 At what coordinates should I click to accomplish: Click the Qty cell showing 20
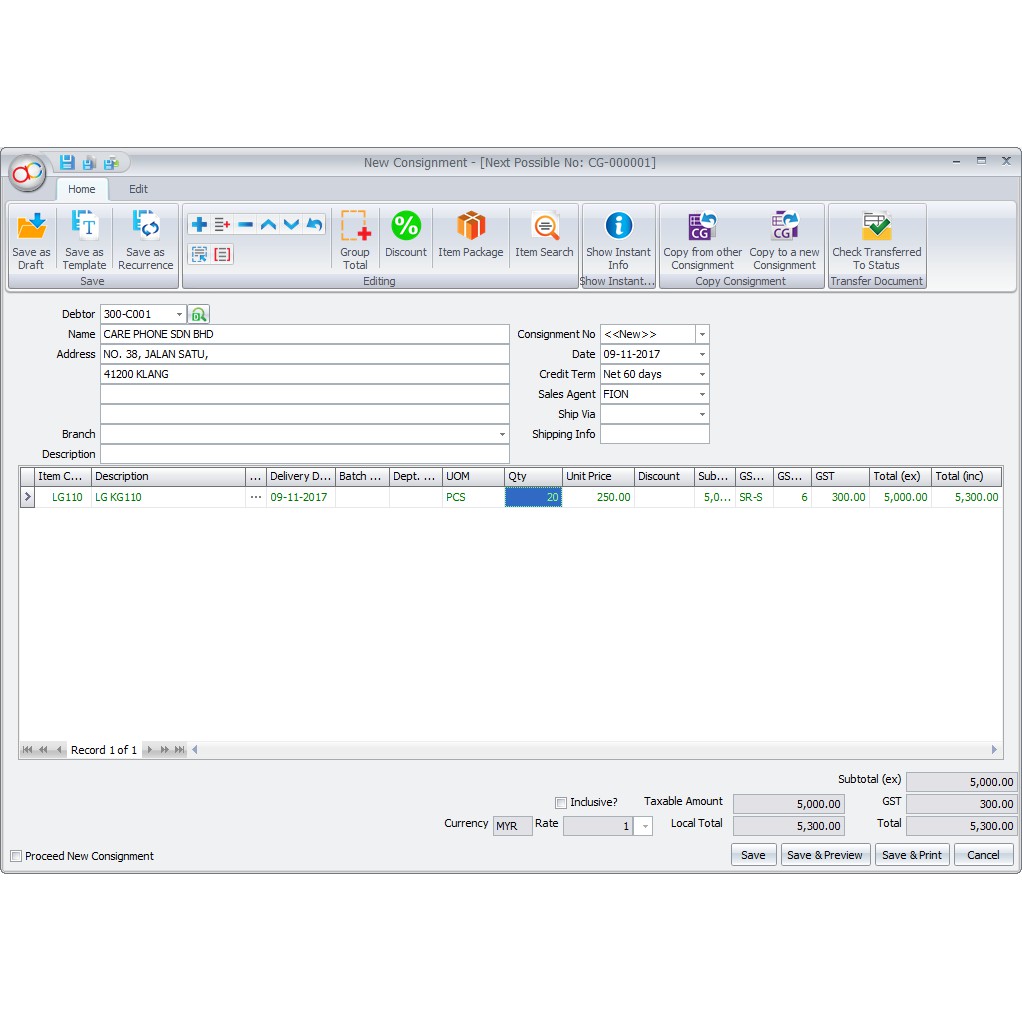point(533,497)
